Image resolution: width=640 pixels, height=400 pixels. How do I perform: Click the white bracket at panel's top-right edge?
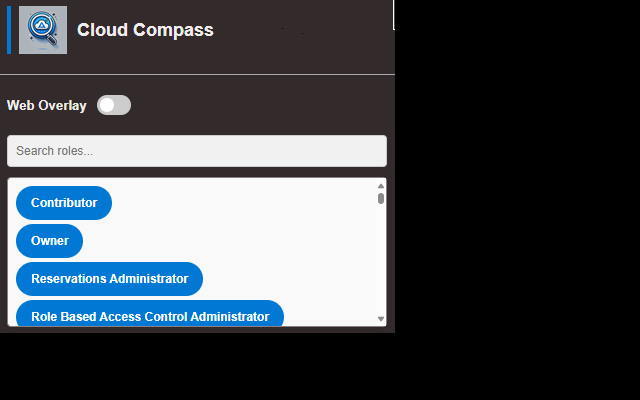coord(393,15)
